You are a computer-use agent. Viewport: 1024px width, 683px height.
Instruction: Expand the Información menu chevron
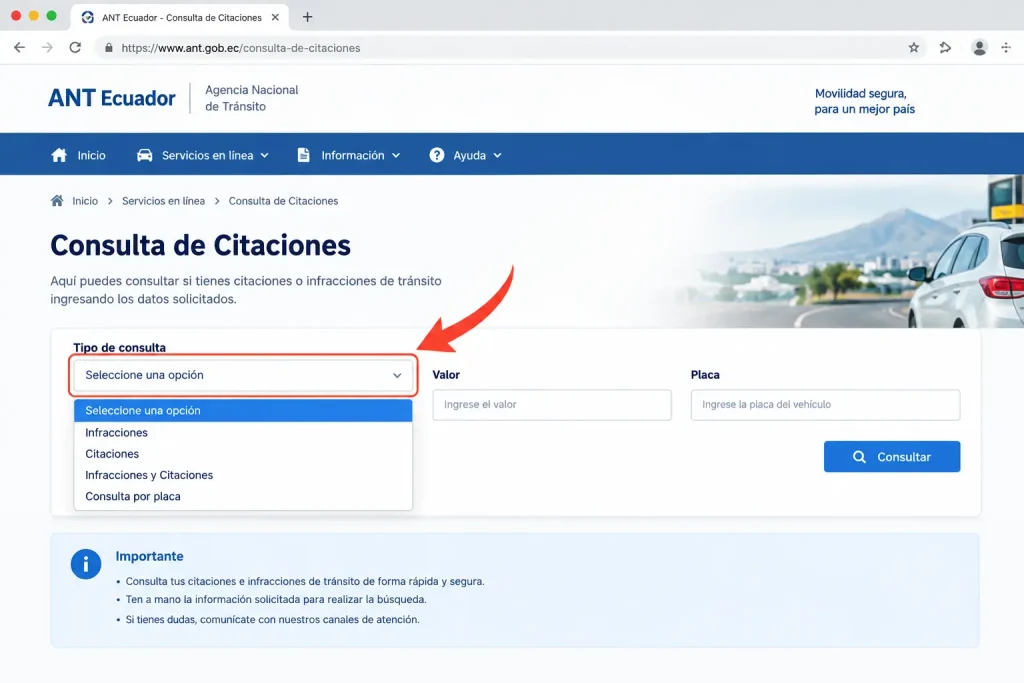click(396, 155)
